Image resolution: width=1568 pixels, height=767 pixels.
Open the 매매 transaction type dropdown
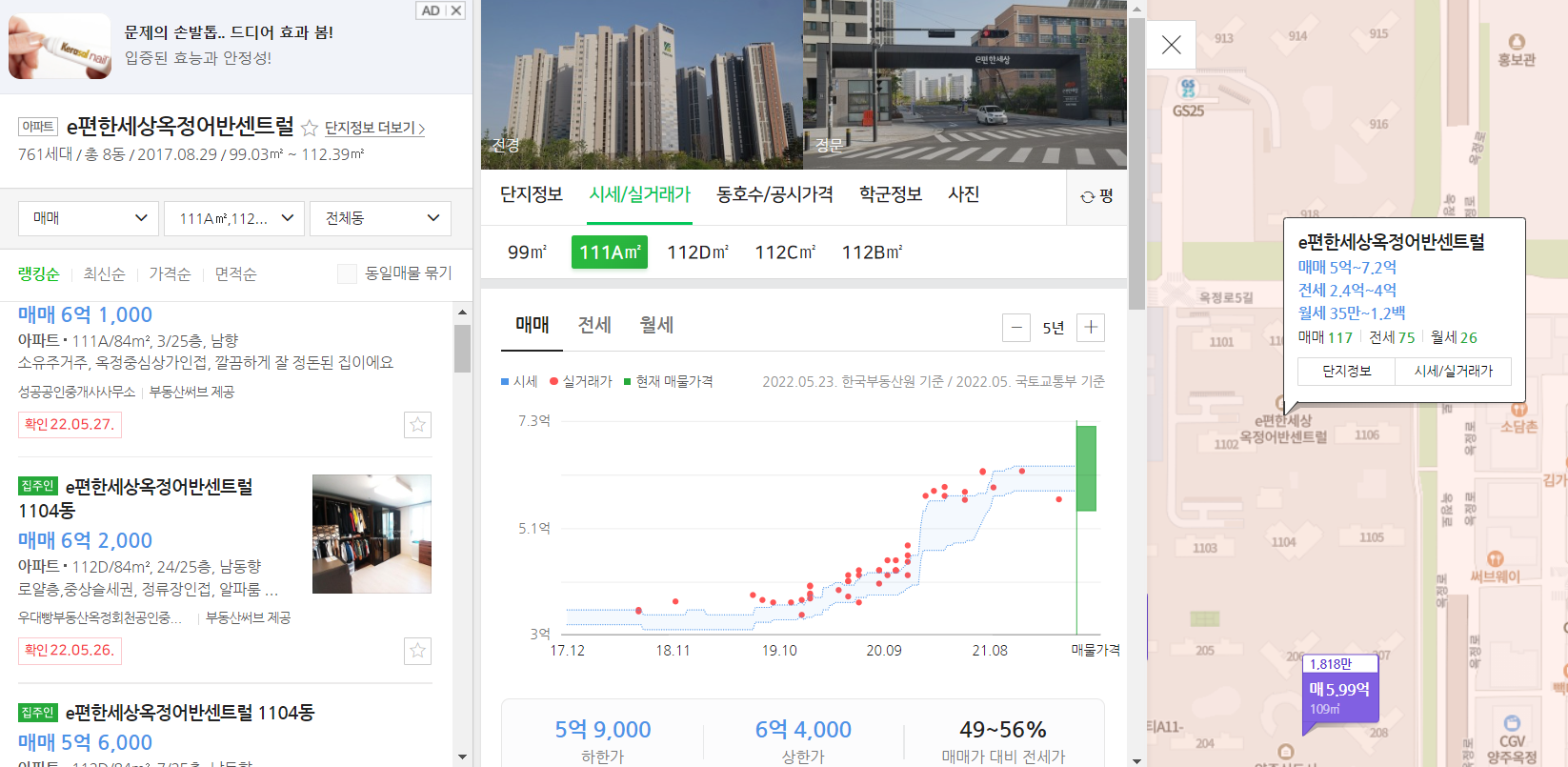click(89, 218)
